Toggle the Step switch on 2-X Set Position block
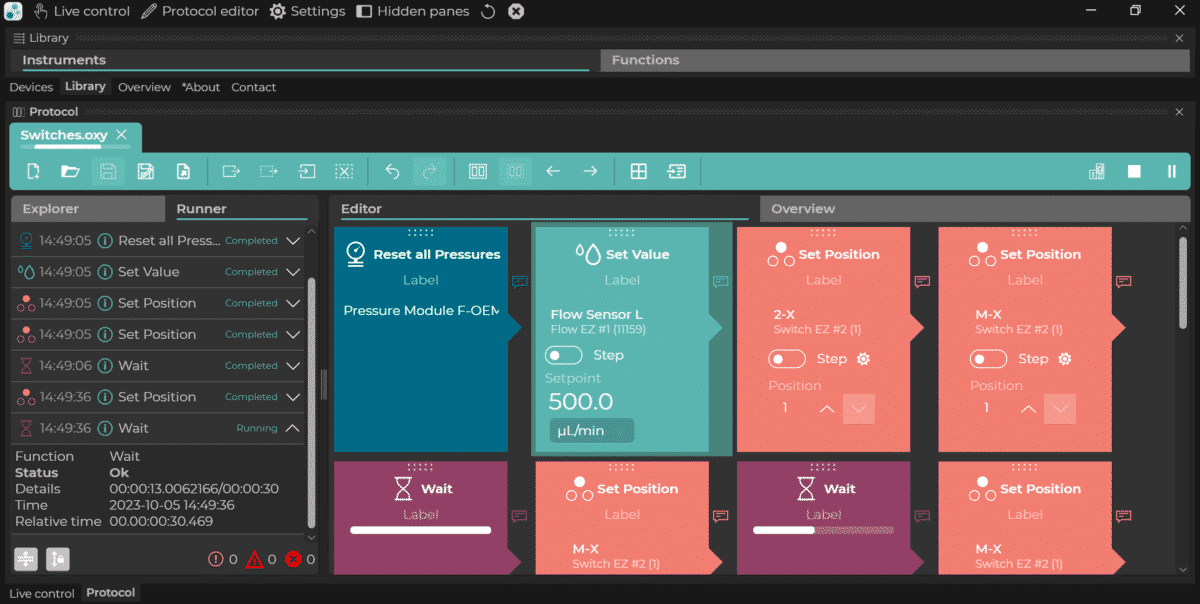1200x604 pixels. [787, 359]
